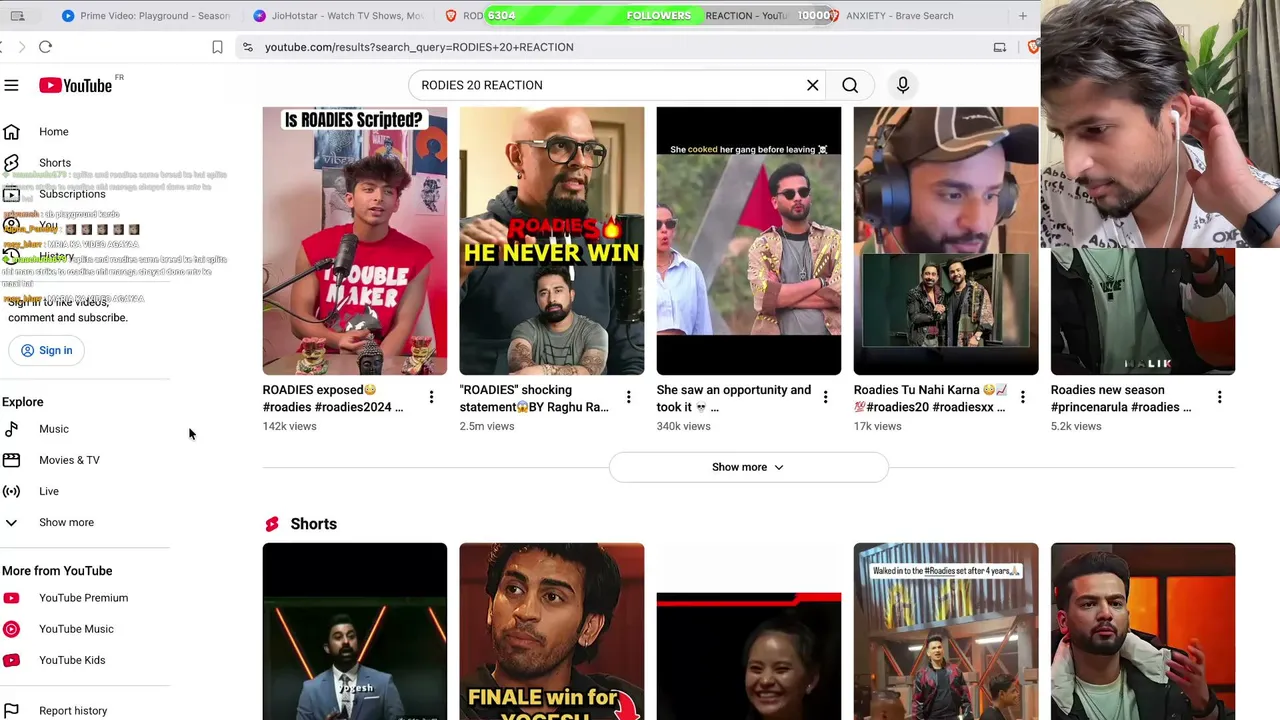Open the YouTube guide hamburger menu
This screenshot has height=720, width=1280.
point(11,85)
